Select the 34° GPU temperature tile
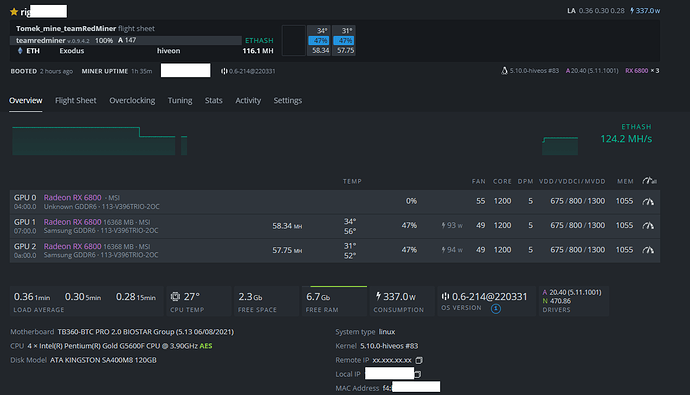 [x=319, y=40]
